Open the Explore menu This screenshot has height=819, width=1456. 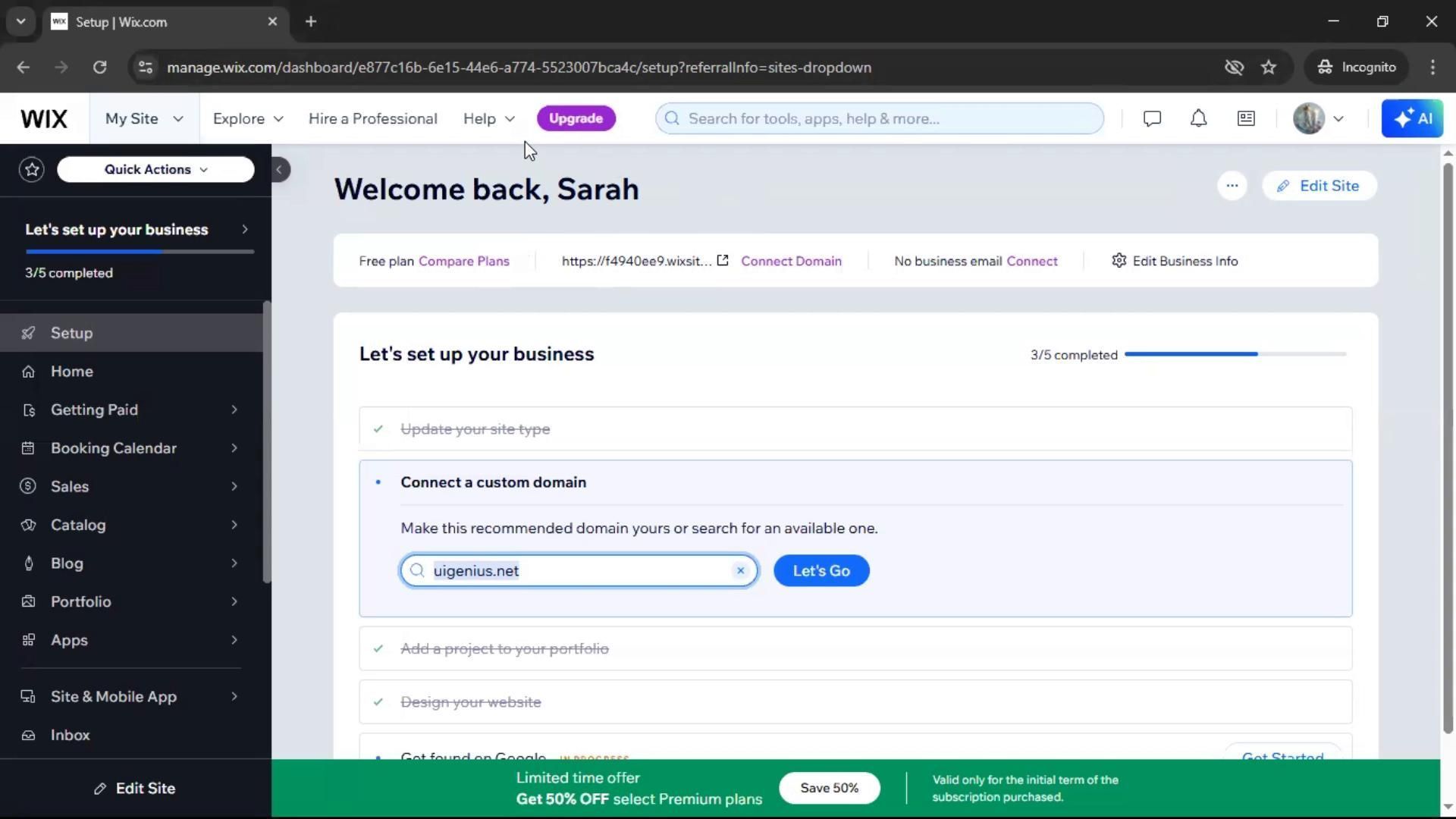(x=248, y=118)
